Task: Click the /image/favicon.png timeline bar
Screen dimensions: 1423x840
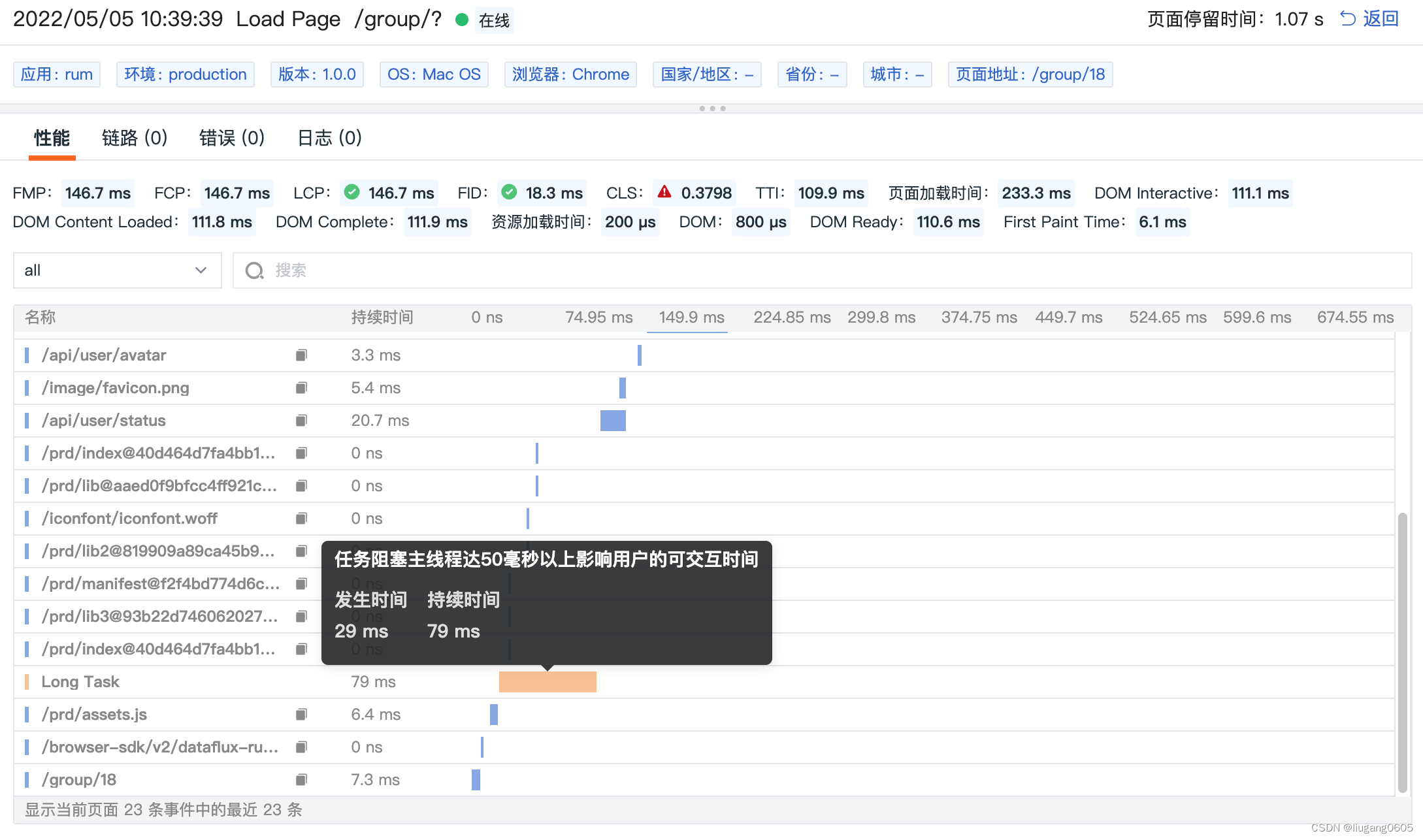Action: (x=623, y=388)
